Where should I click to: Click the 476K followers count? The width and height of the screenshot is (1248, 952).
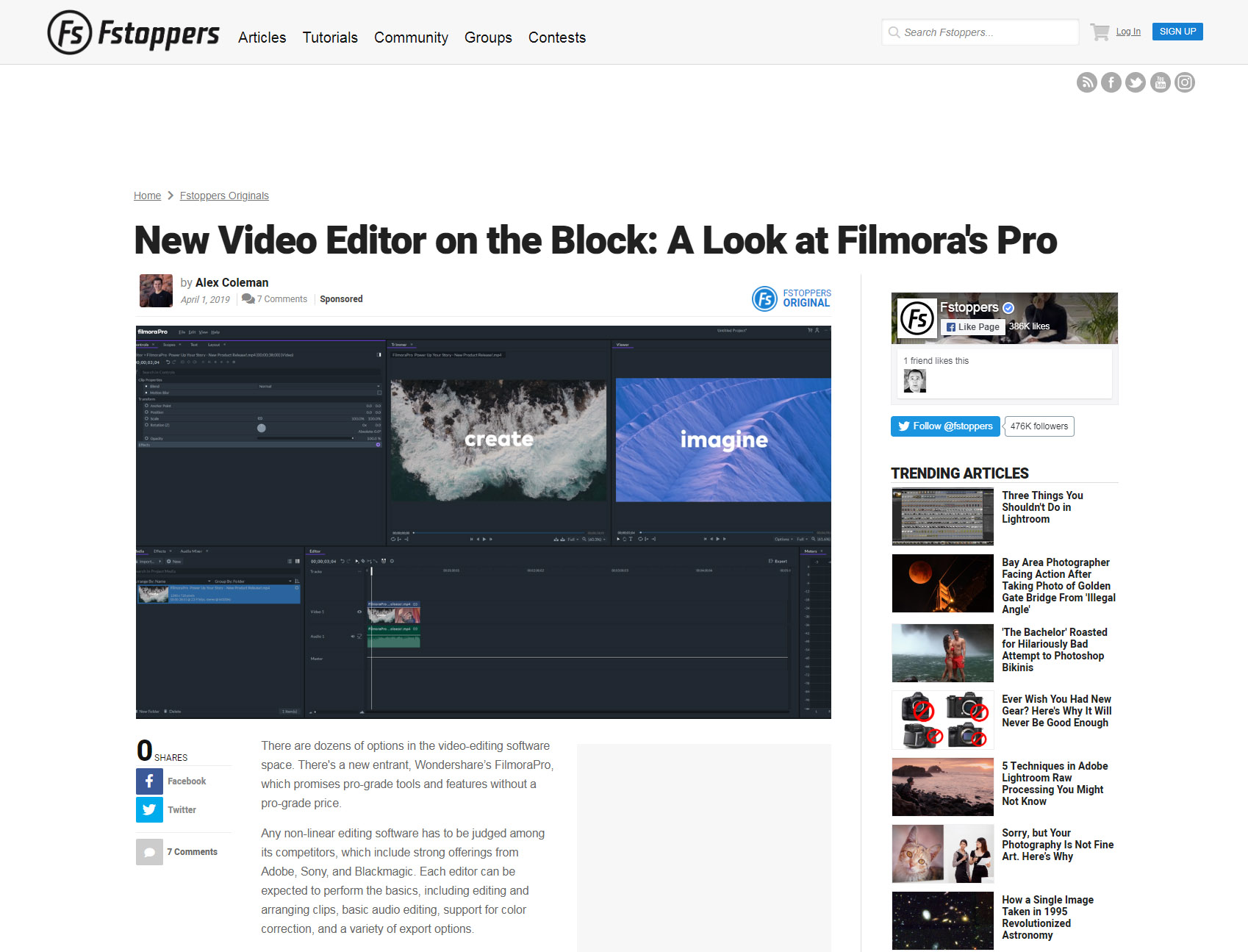[x=1039, y=426]
